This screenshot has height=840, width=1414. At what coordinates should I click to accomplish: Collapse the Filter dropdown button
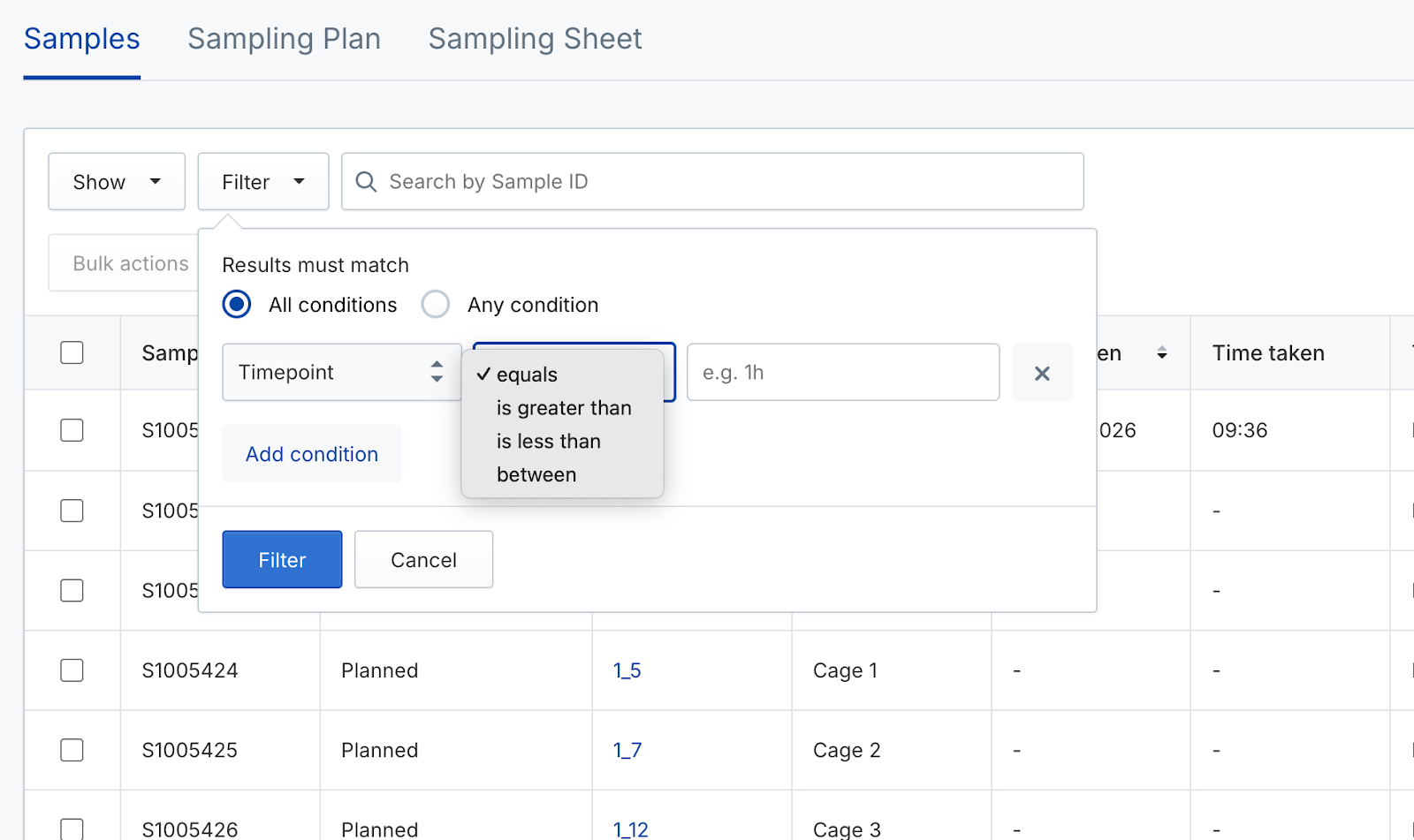(x=263, y=182)
